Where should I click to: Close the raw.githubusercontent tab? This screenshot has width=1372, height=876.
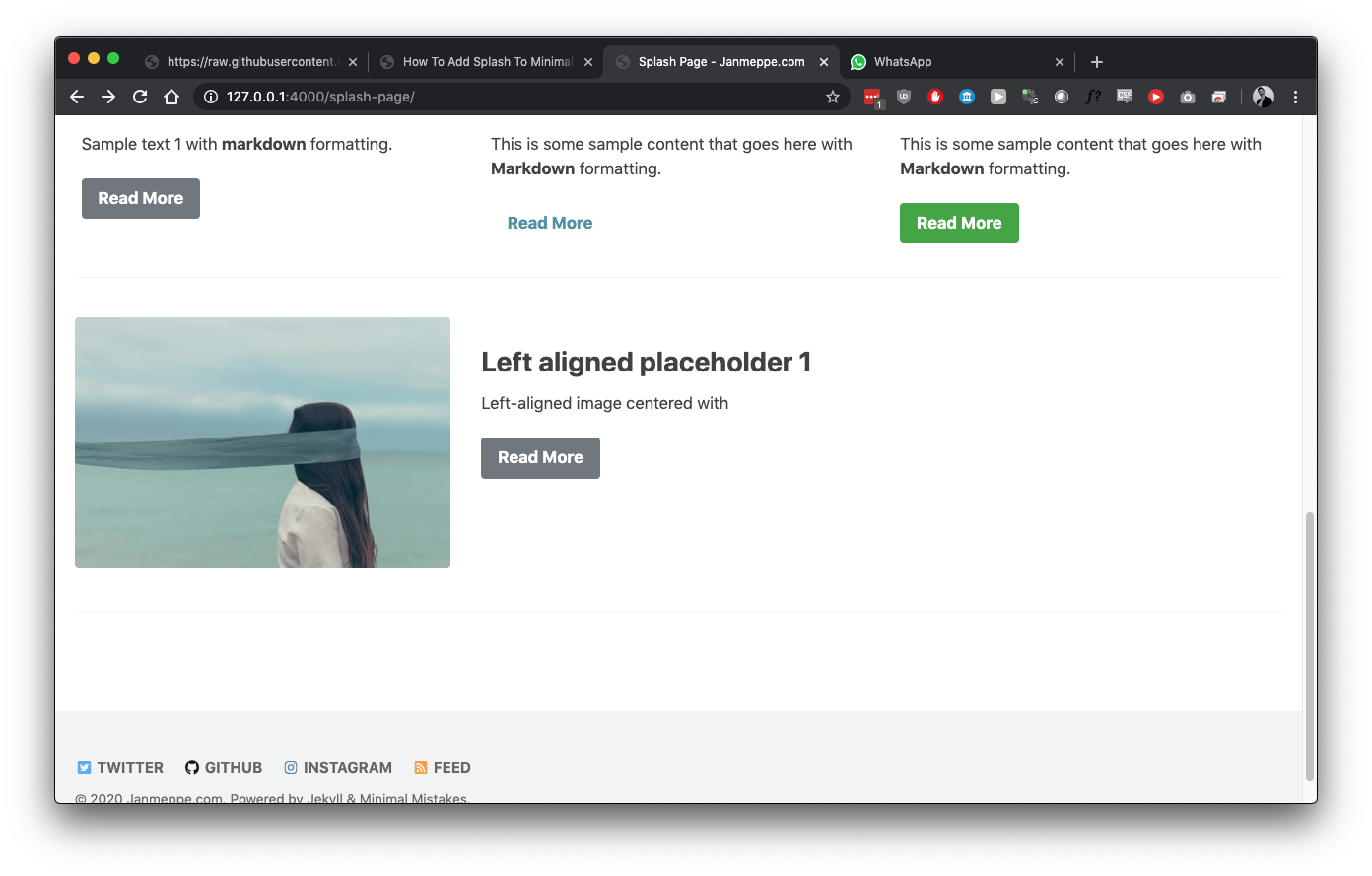[x=353, y=62]
